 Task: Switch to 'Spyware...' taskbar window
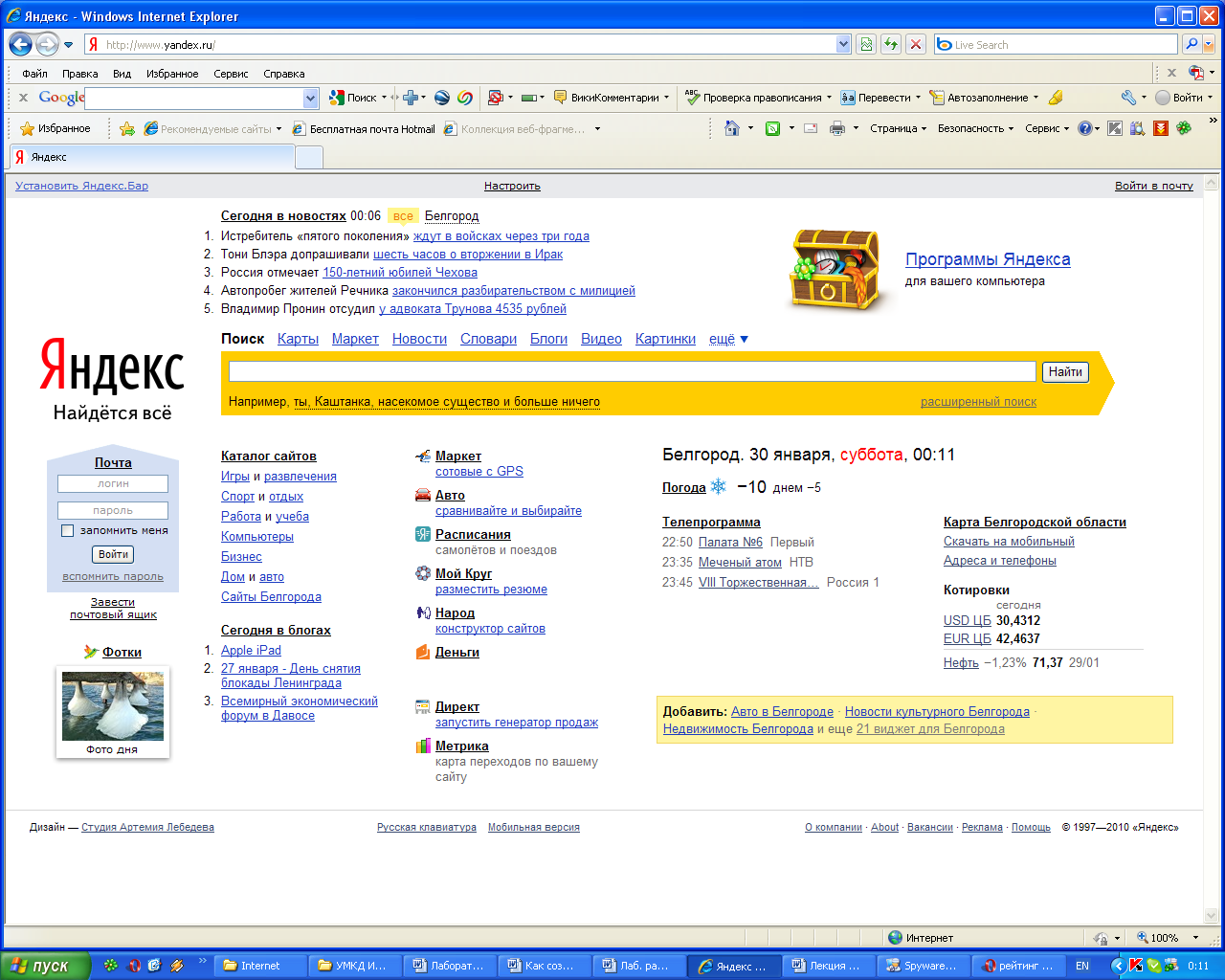pos(924,966)
